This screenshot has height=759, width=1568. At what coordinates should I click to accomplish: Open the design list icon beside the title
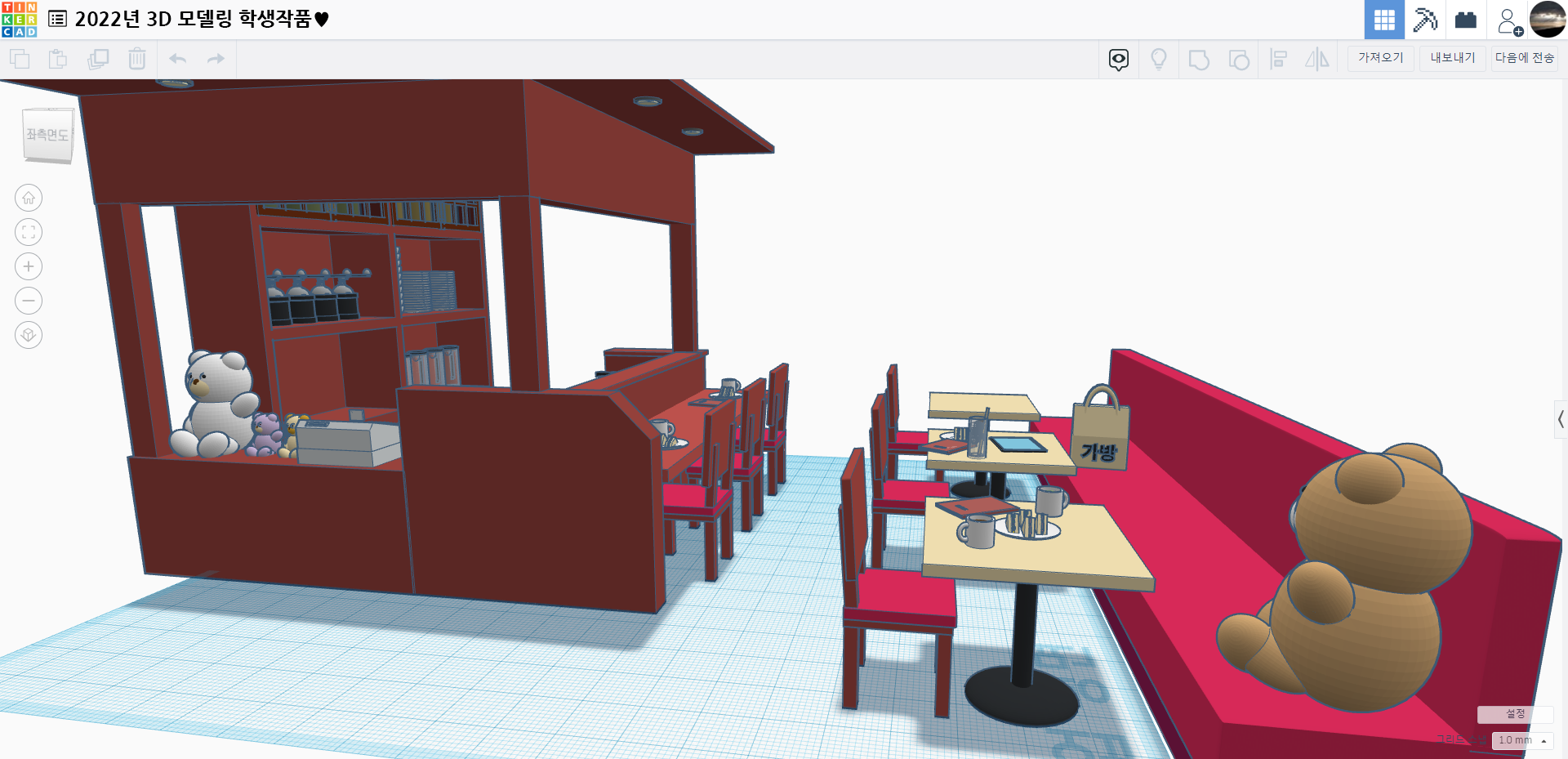(57, 19)
